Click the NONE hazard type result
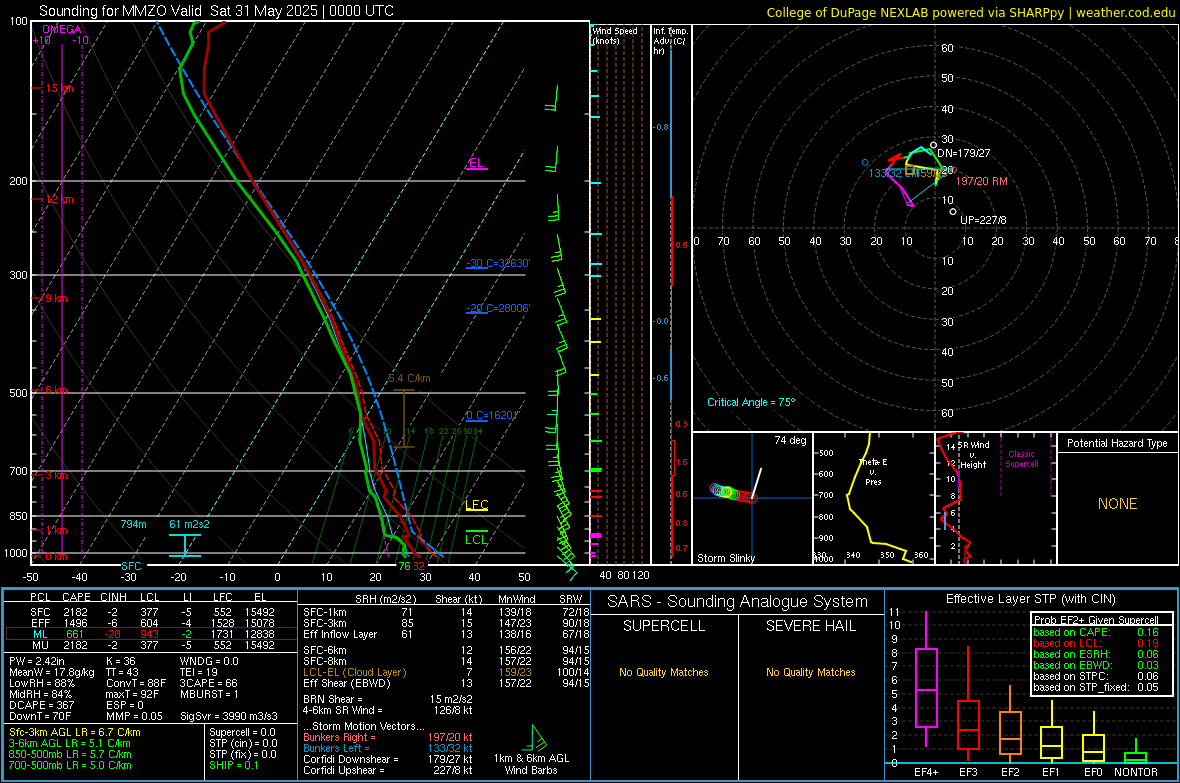Image resolution: width=1180 pixels, height=783 pixels. [1117, 504]
